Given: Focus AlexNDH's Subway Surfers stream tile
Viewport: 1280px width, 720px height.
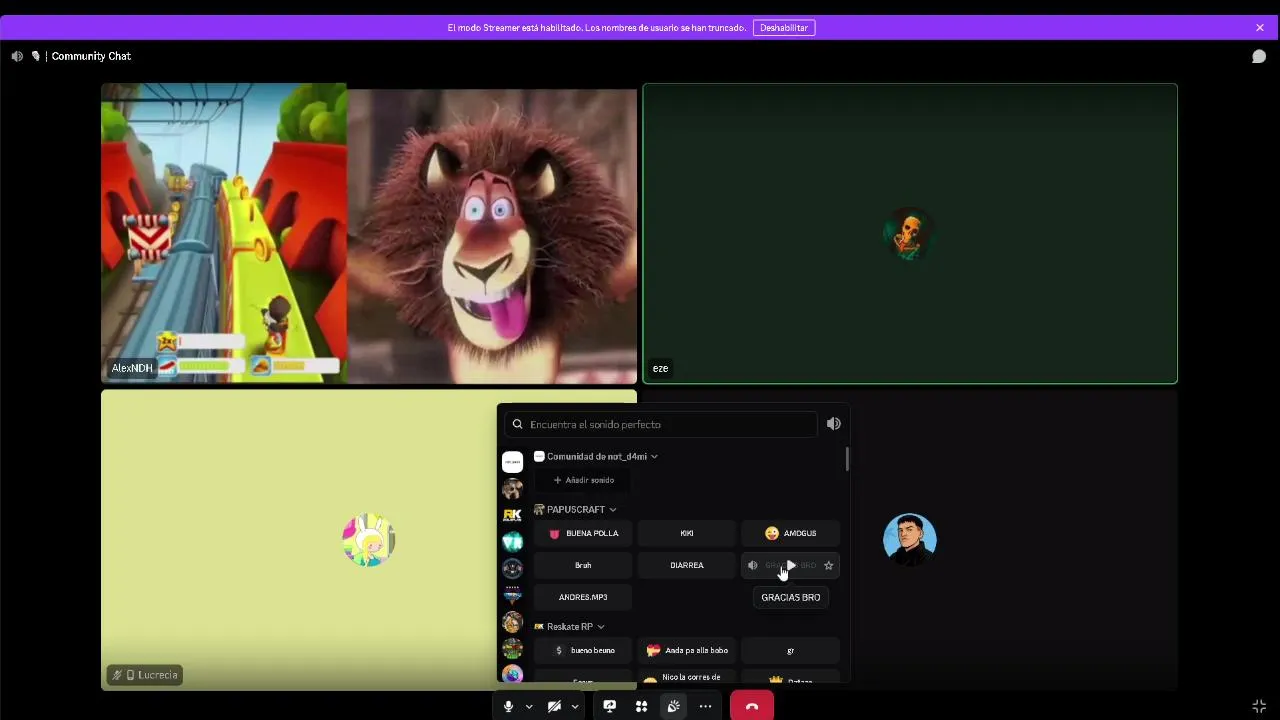Looking at the screenshot, I should [x=369, y=234].
